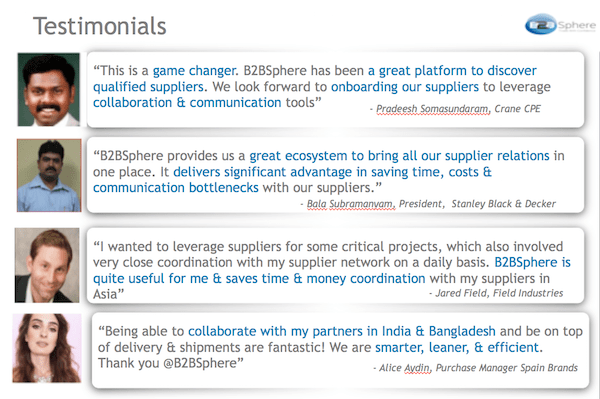Click "a great platform to discover" text
Viewport: 600px width, 399px height.
coord(452,70)
